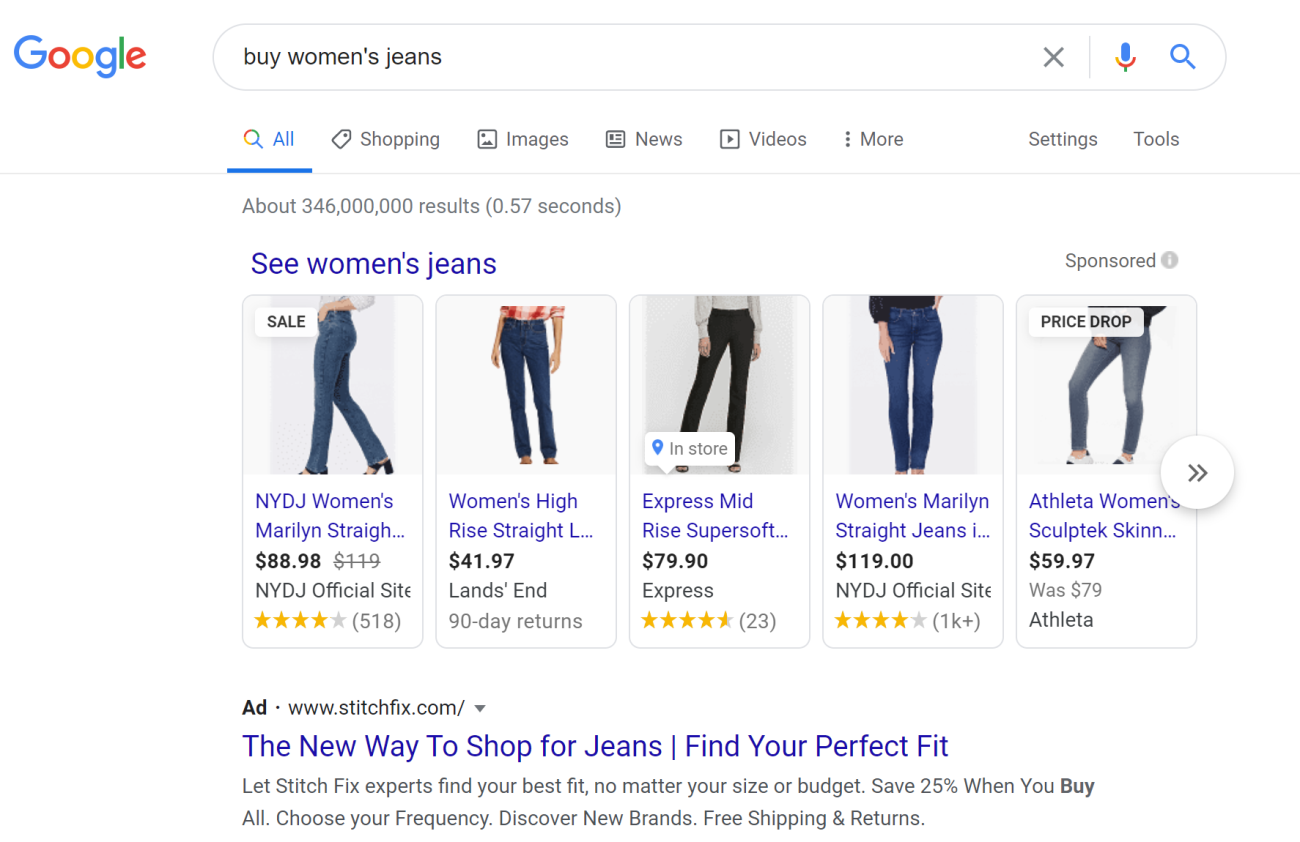1300x842 pixels.
Task: Click the '90-day returns' text
Action: (516, 621)
